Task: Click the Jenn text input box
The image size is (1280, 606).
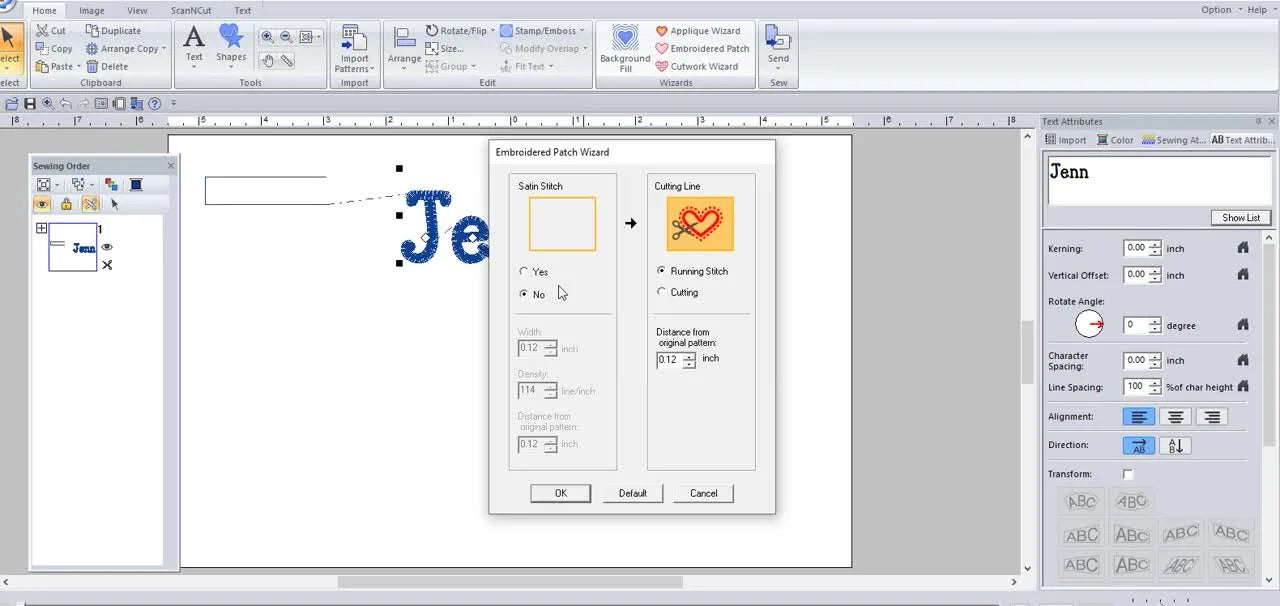Action: (1157, 179)
